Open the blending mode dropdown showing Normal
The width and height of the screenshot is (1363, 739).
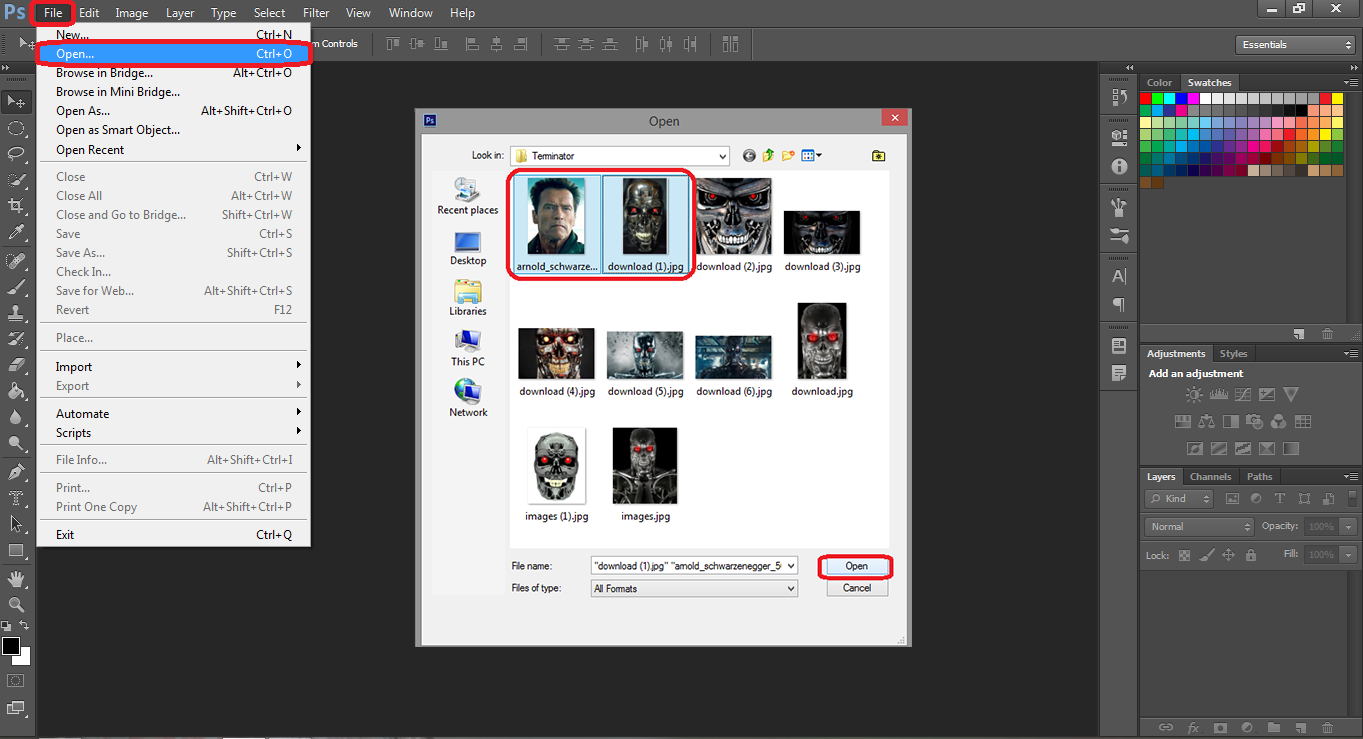[1199, 526]
